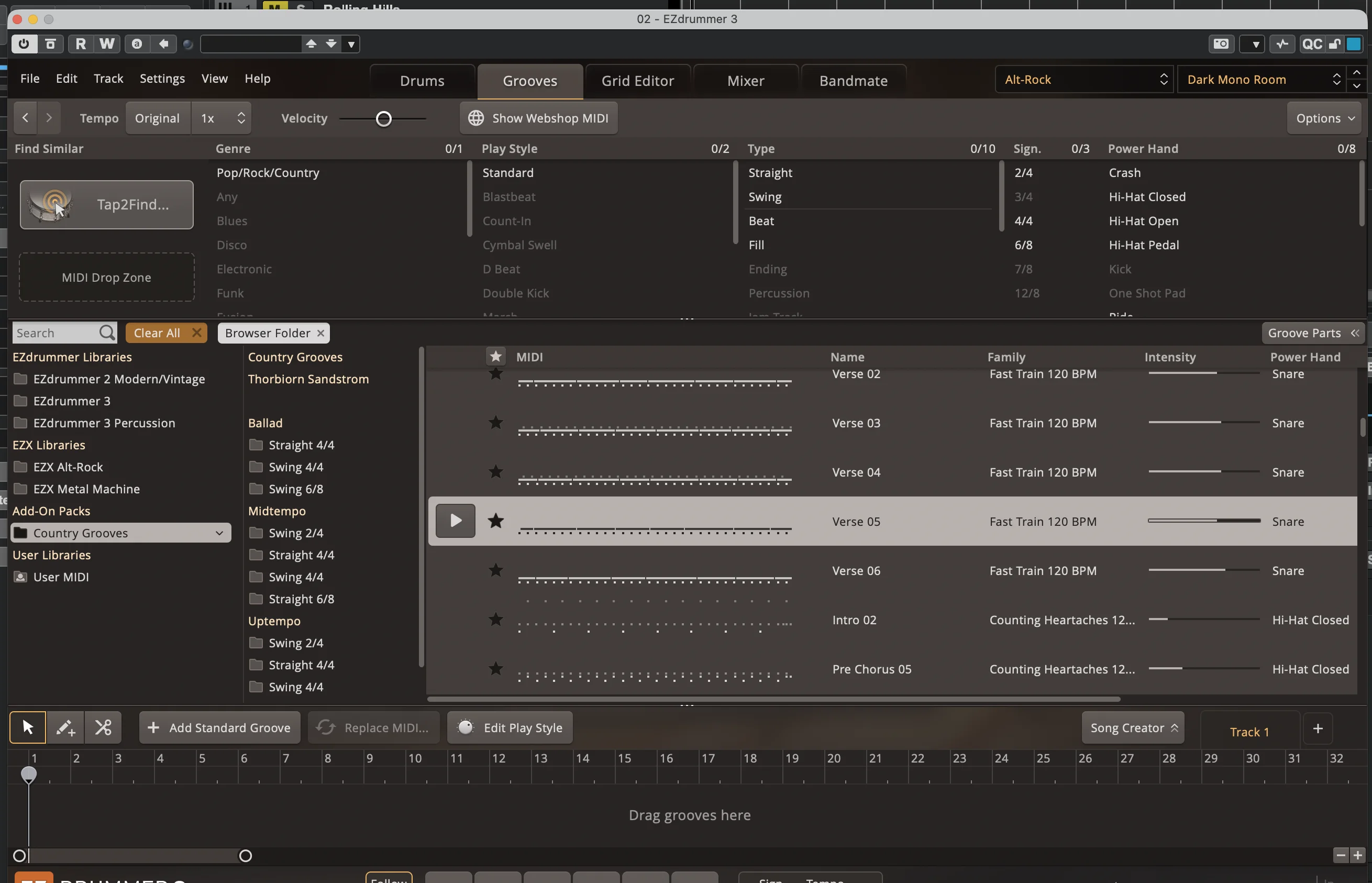
Task: Play the Verse 05 groove preview
Action: point(455,521)
